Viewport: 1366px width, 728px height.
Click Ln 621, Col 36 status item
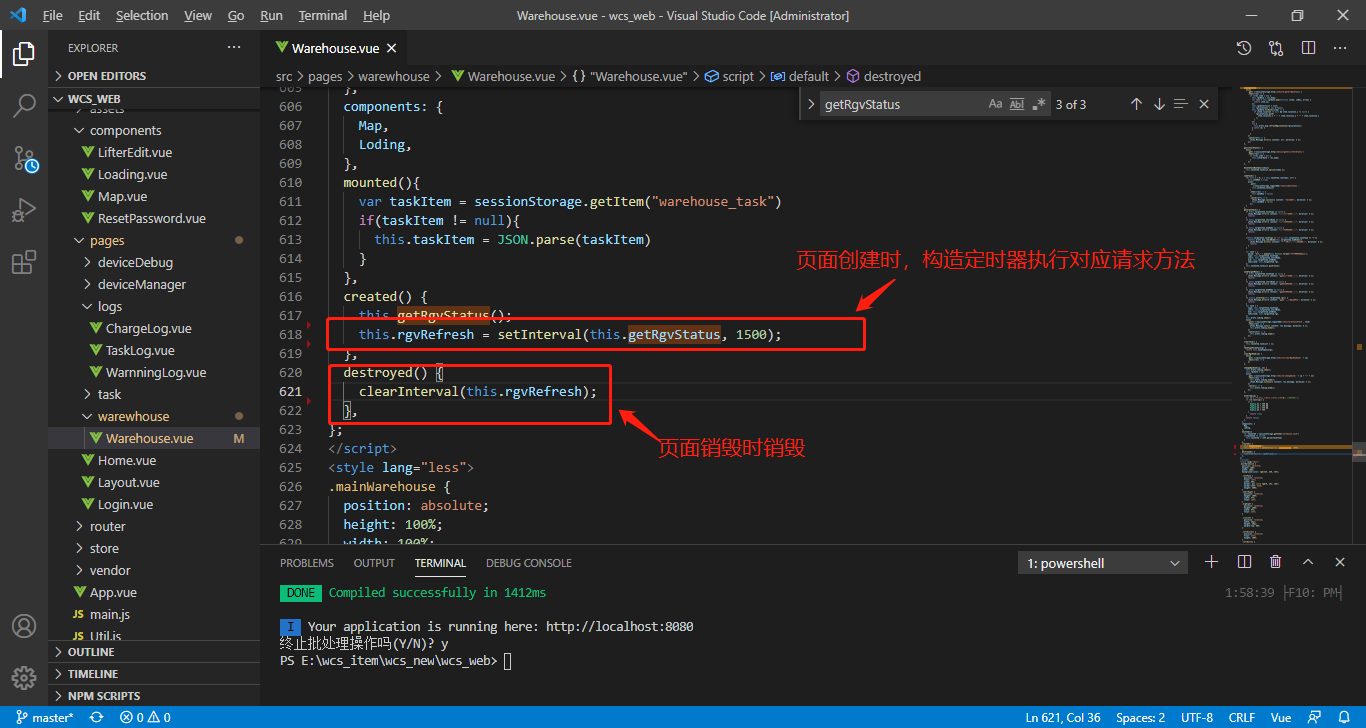pos(1063,717)
